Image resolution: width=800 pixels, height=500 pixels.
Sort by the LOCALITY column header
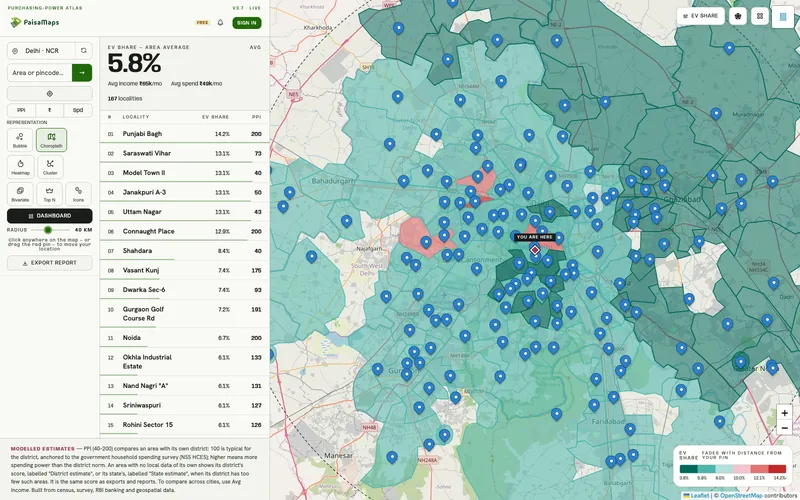point(136,117)
